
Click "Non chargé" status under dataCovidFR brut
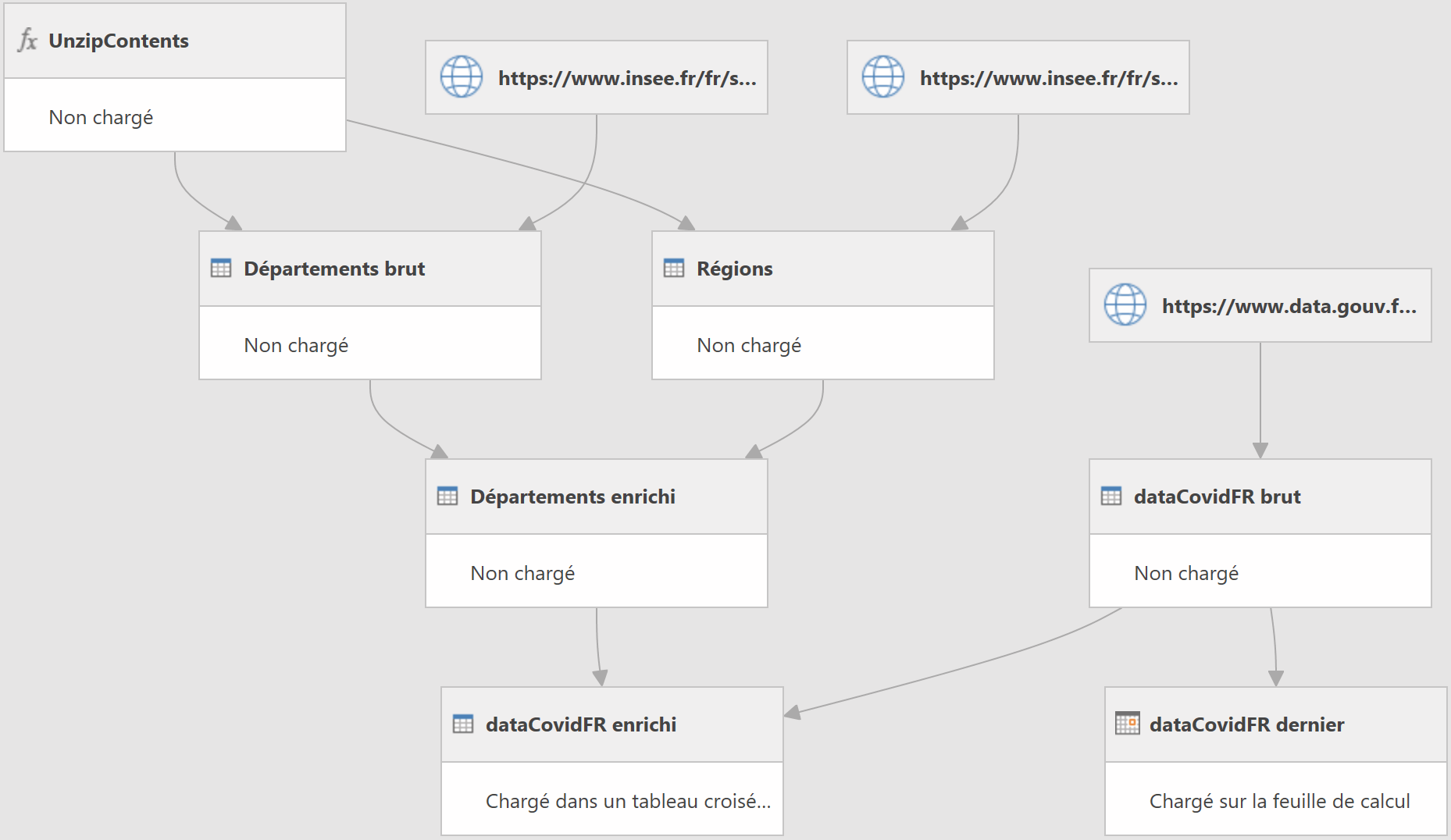tap(1186, 573)
